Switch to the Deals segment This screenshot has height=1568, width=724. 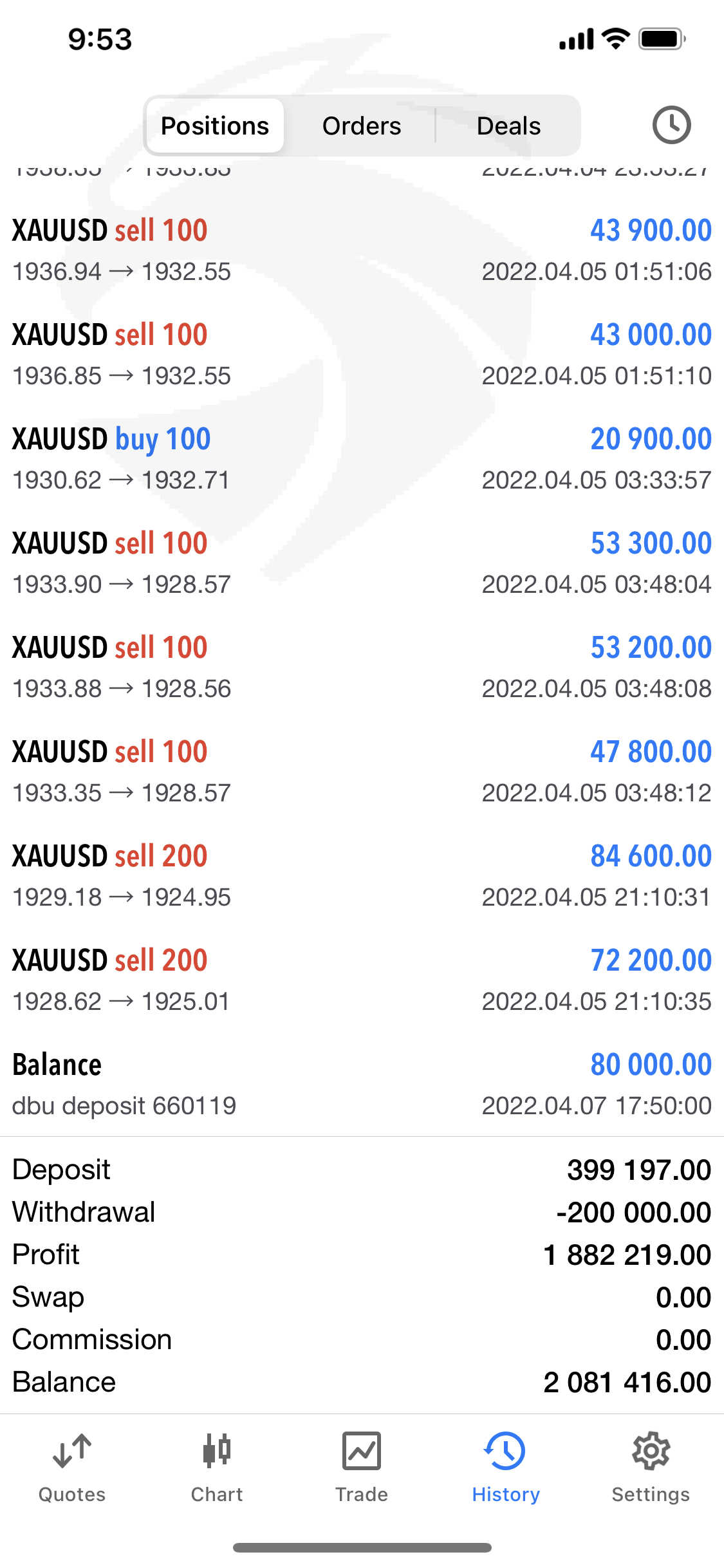click(x=508, y=126)
